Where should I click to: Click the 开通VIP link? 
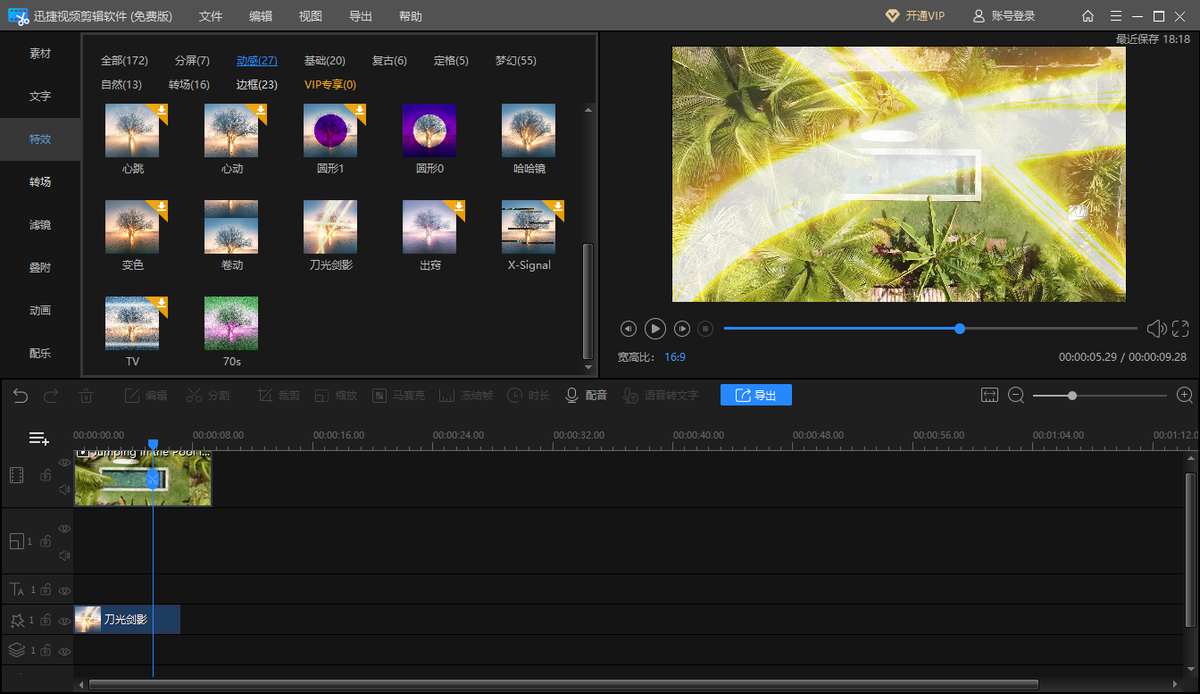[915, 16]
